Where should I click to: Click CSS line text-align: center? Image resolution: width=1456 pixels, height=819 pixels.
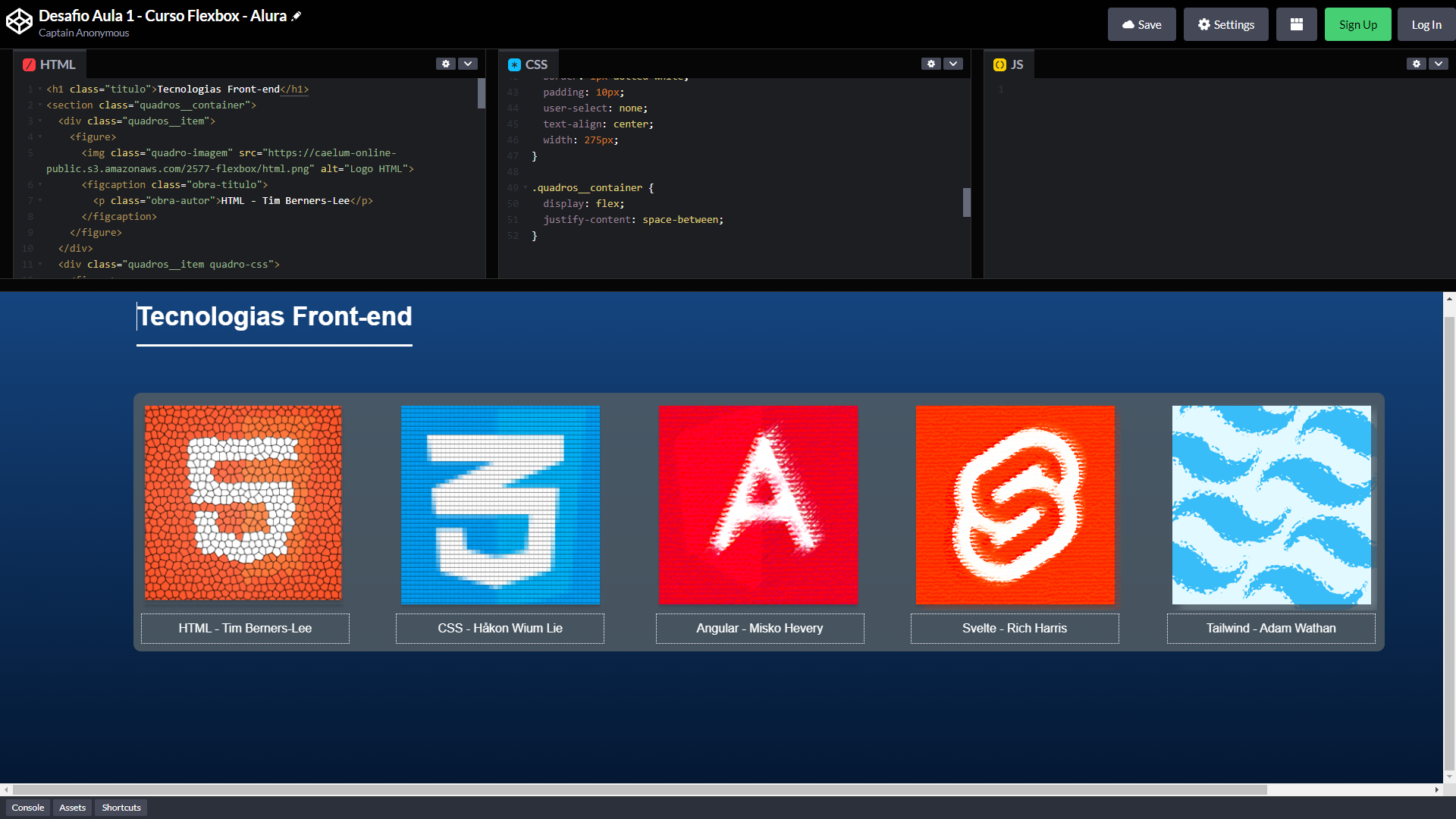(x=598, y=124)
